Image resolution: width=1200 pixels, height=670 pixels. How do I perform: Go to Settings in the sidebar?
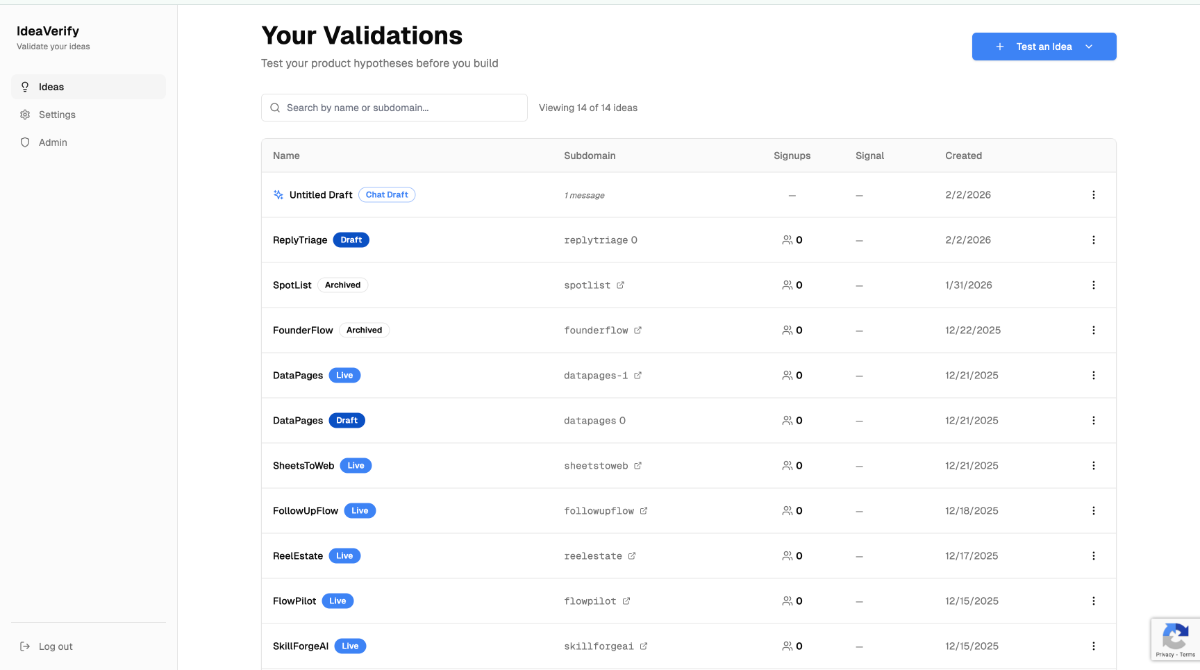point(57,115)
